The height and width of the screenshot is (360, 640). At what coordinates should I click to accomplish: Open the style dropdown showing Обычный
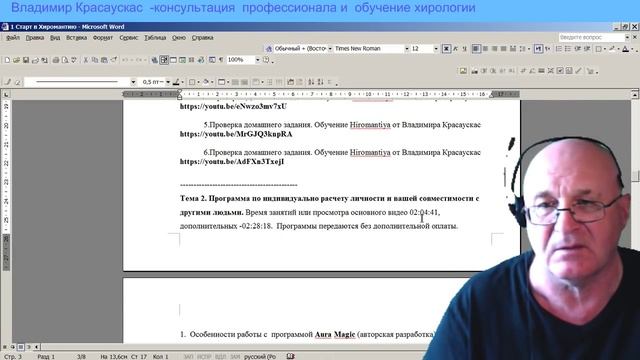tap(330, 49)
